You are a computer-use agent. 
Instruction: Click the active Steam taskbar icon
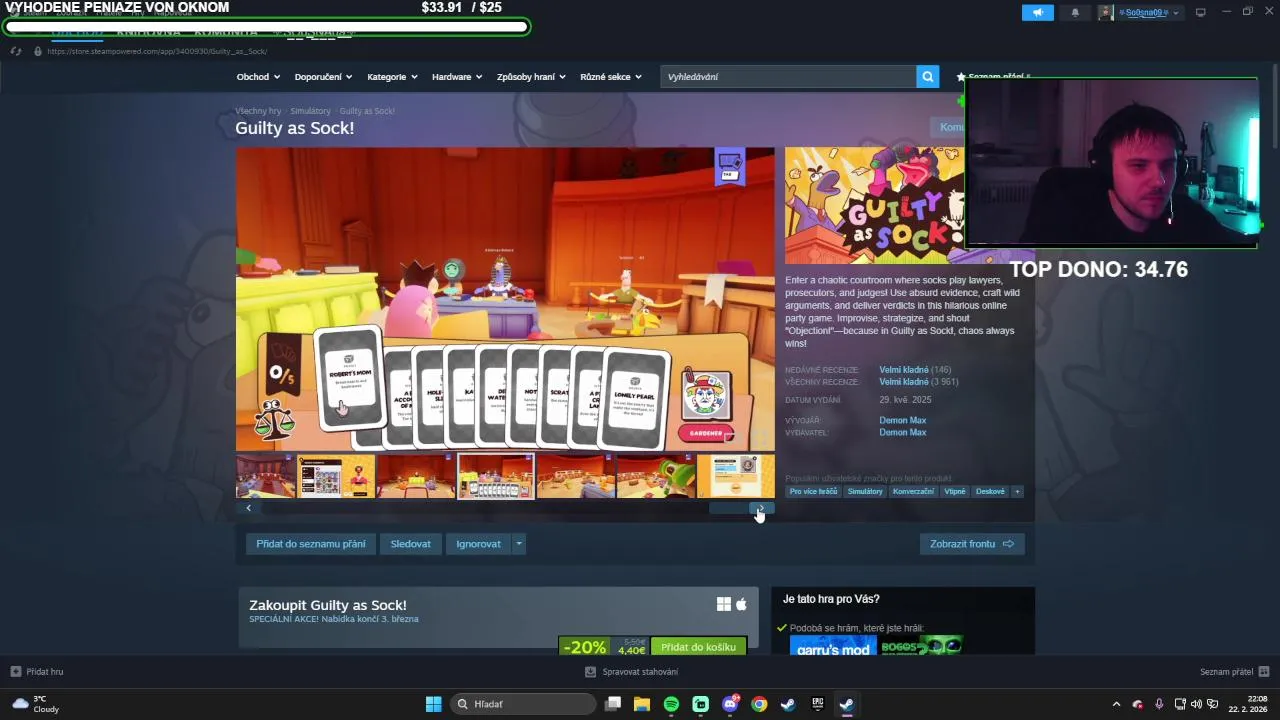[x=846, y=704]
